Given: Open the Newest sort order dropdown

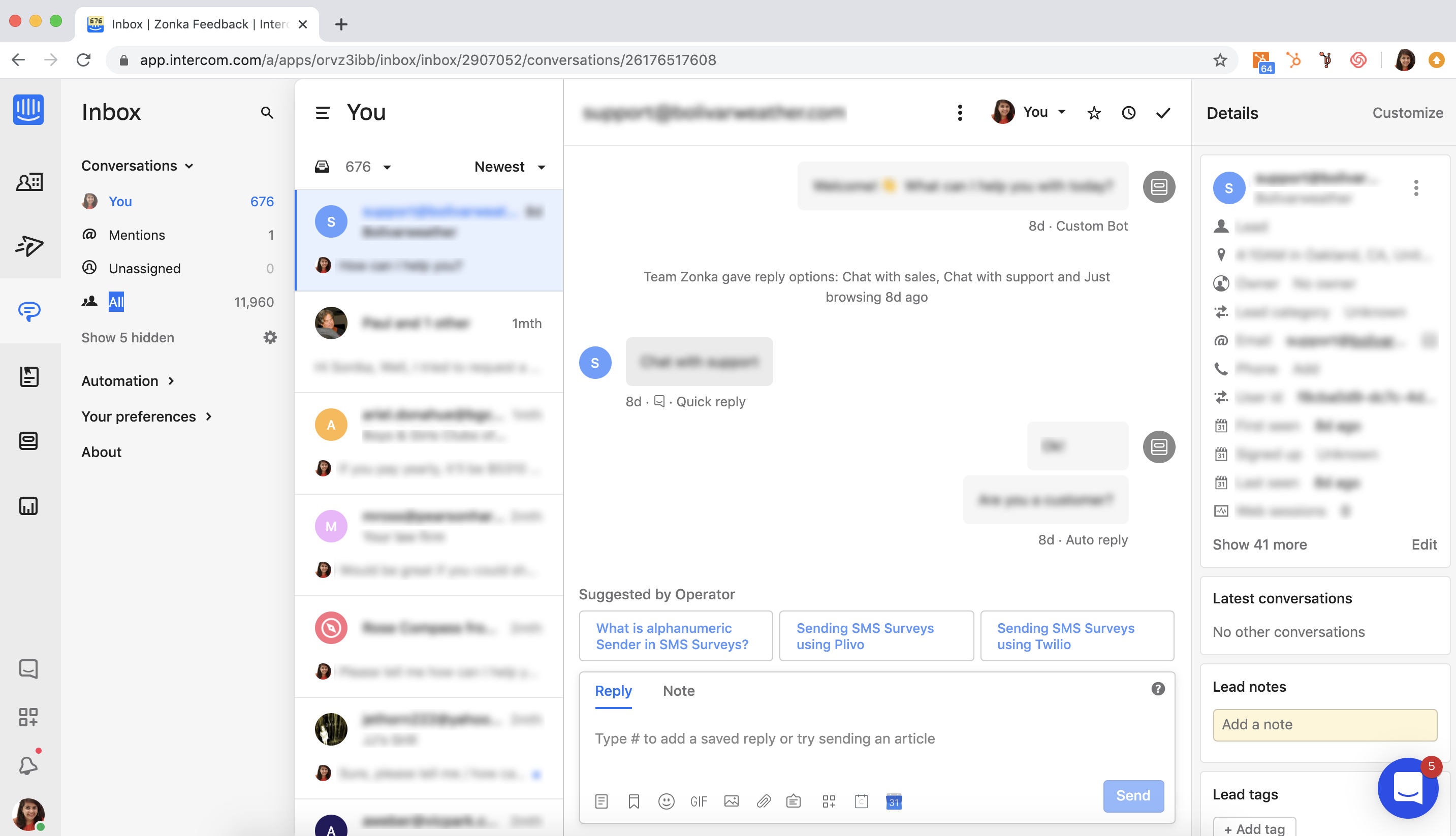Looking at the screenshot, I should [509, 167].
